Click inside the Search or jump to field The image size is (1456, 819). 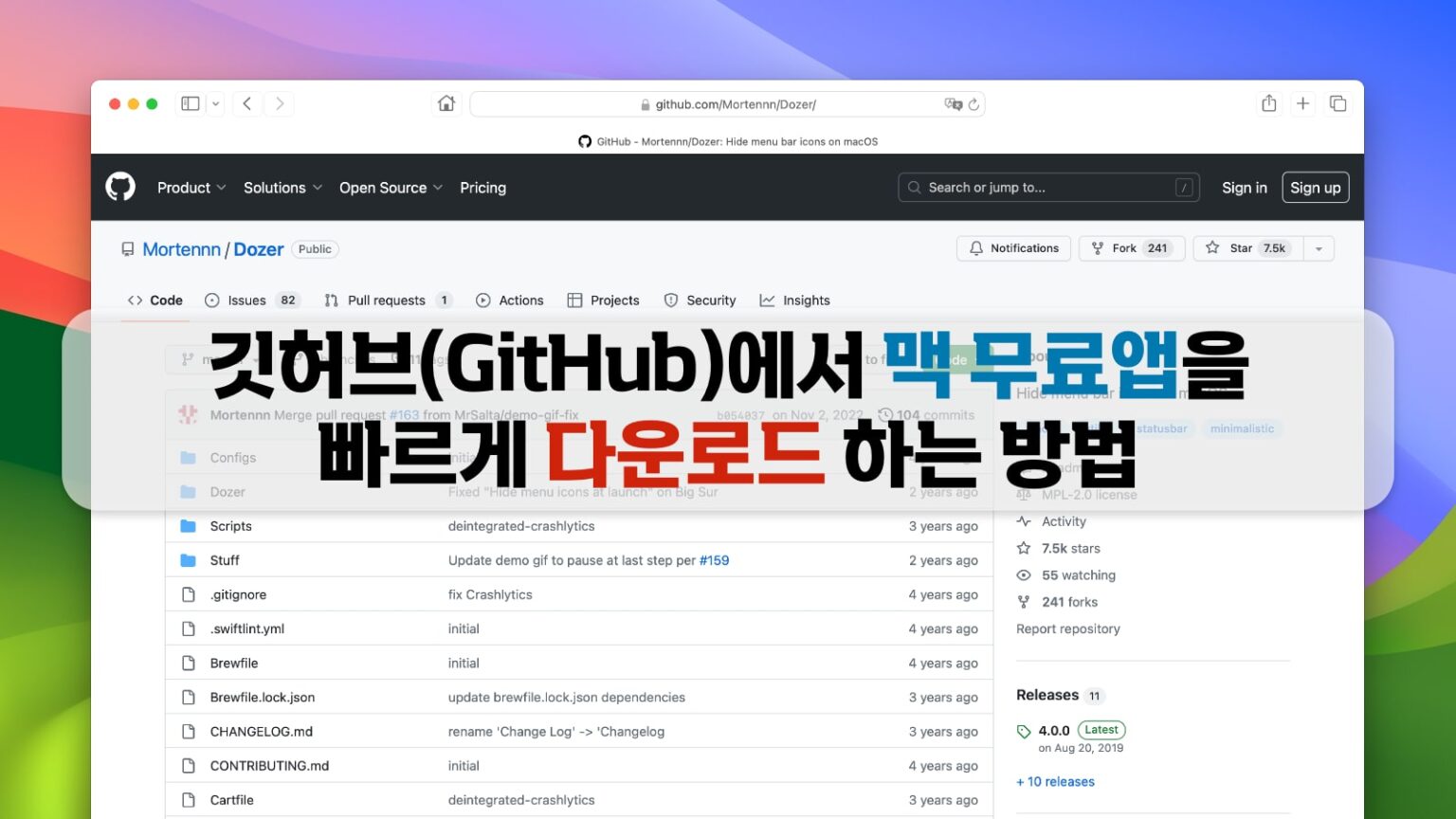click(1033, 187)
